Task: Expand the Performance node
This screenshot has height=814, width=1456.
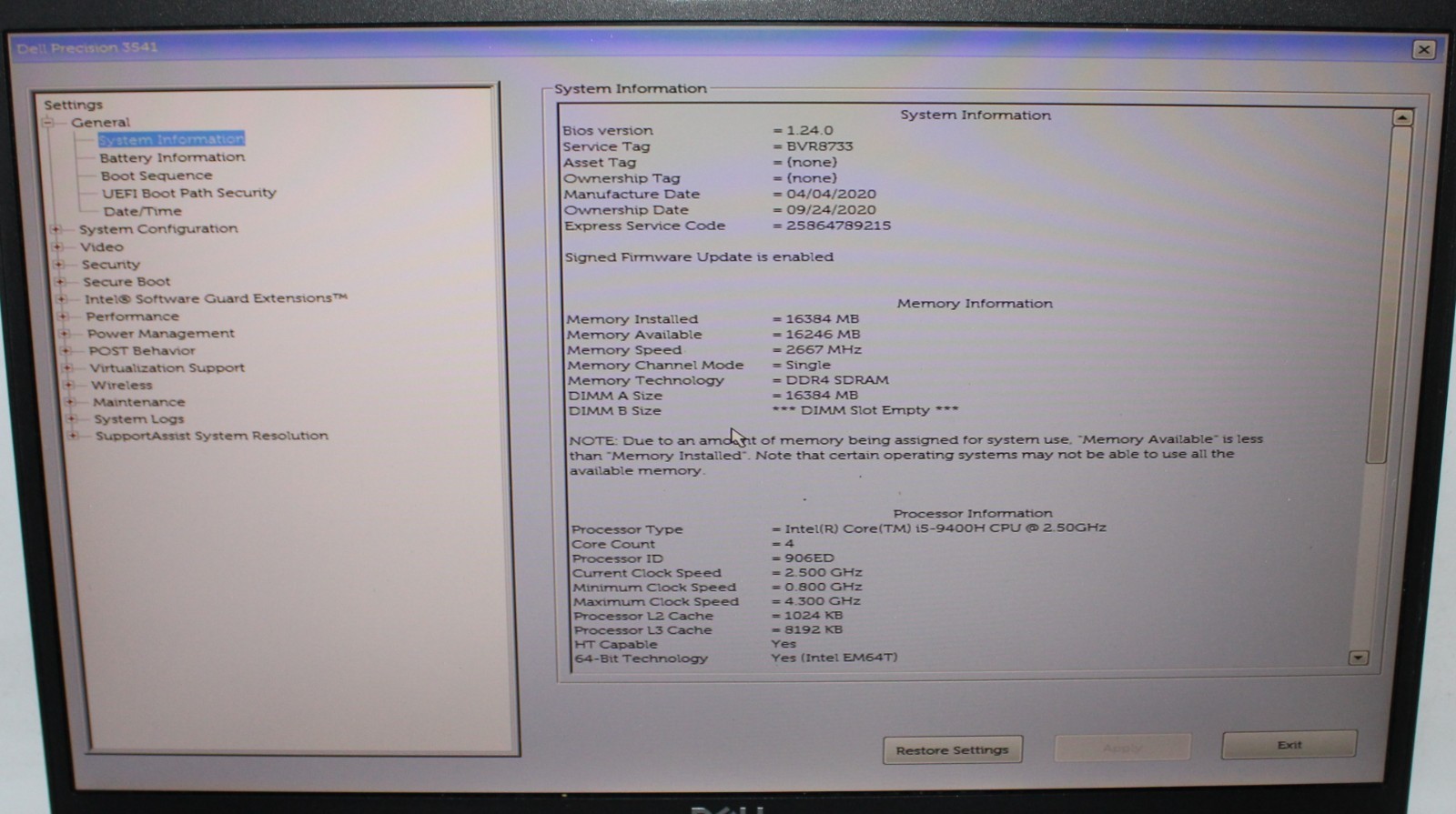Action: click(x=63, y=317)
